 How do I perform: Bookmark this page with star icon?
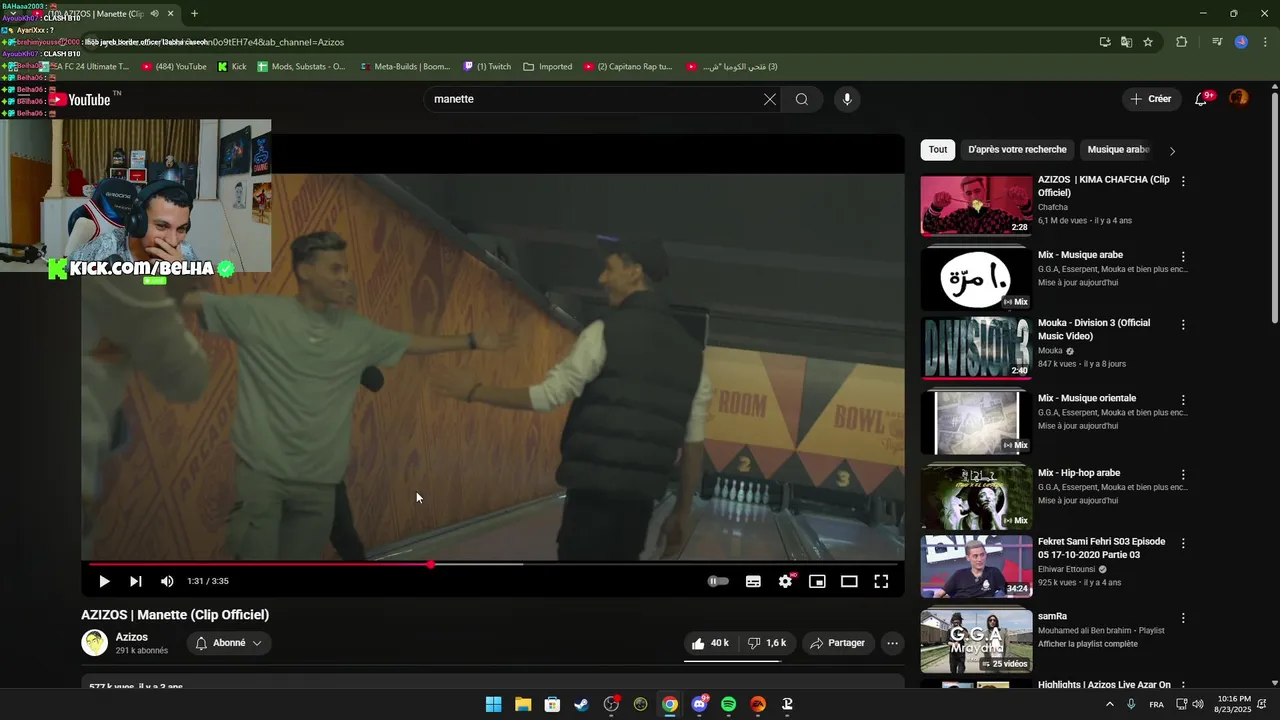tap(1148, 42)
